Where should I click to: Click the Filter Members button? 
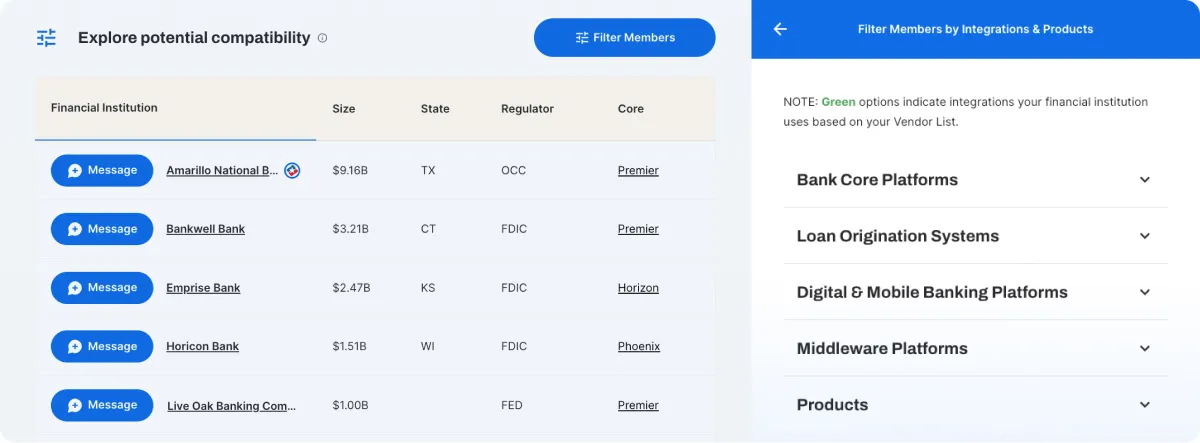[625, 37]
